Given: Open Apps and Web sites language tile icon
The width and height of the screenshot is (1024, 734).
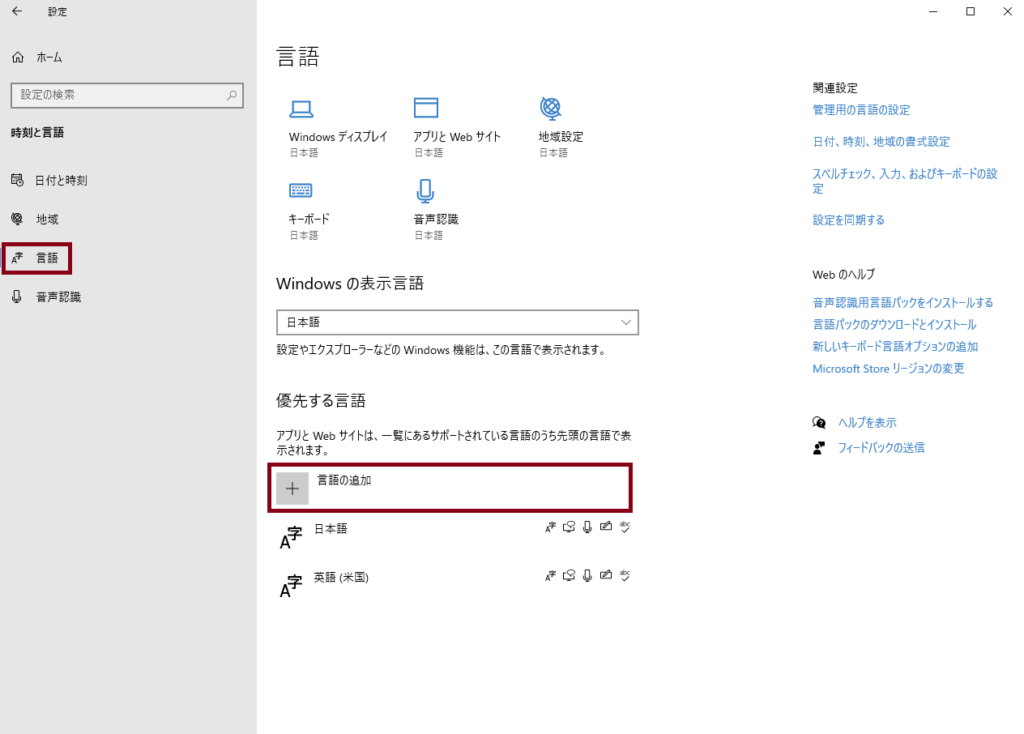Looking at the screenshot, I should pos(426,108).
